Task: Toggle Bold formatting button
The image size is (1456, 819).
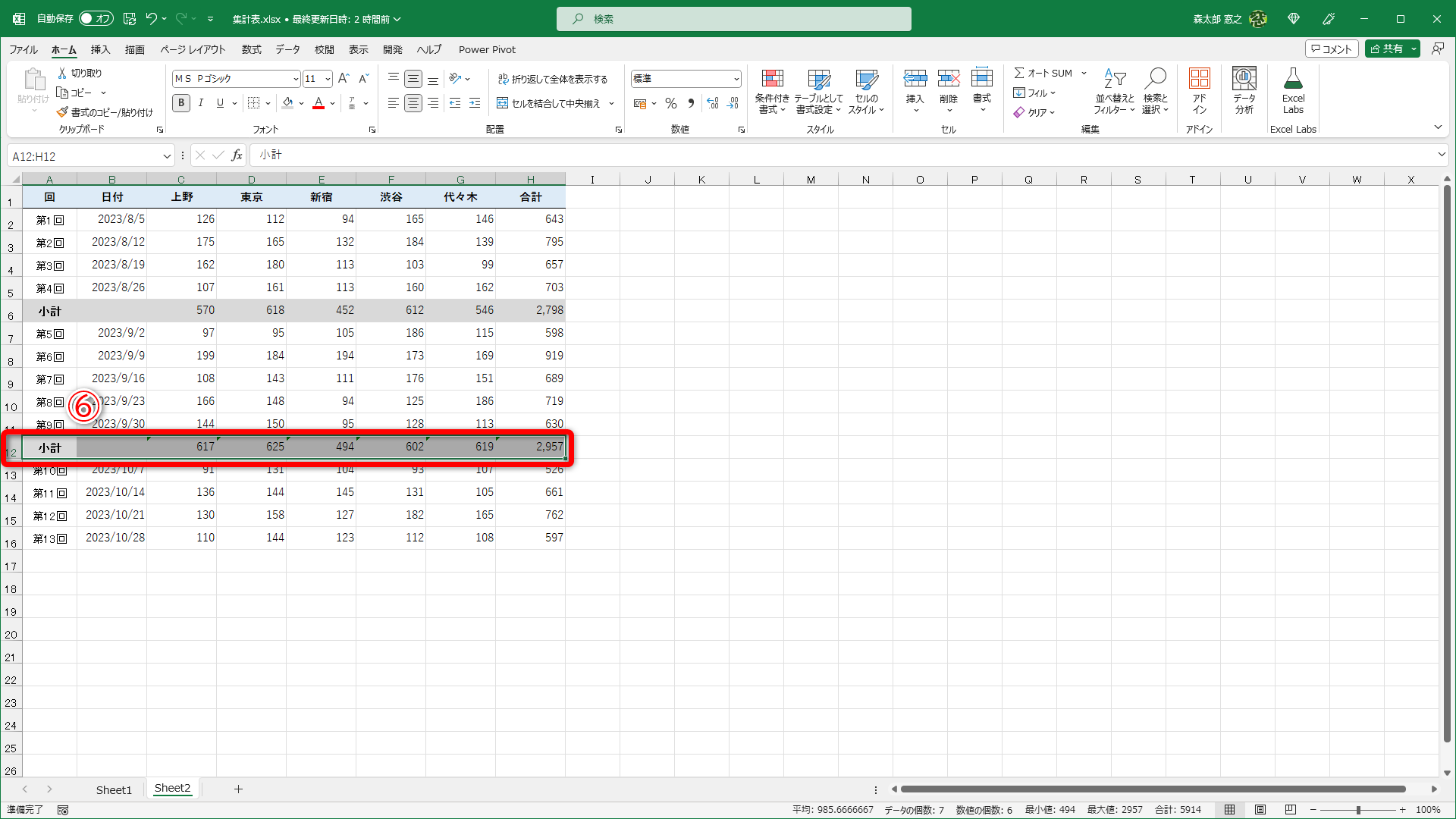Action: coord(181,103)
